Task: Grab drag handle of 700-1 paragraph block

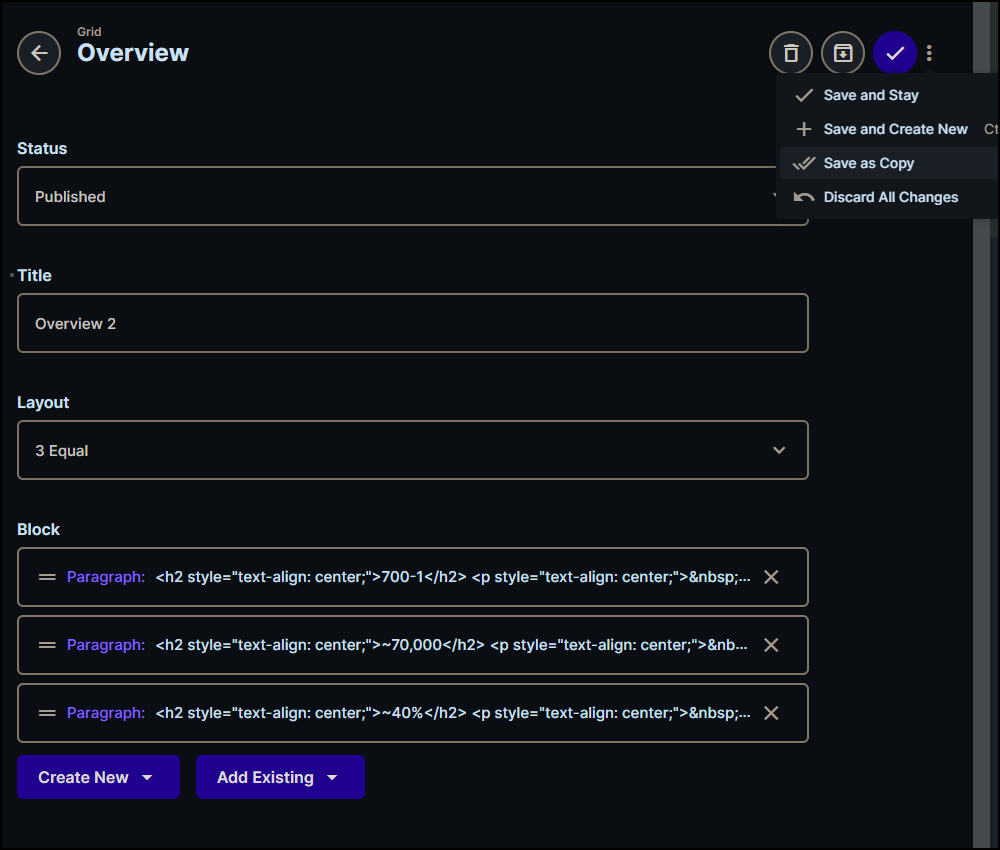Action: tap(47, 577)
